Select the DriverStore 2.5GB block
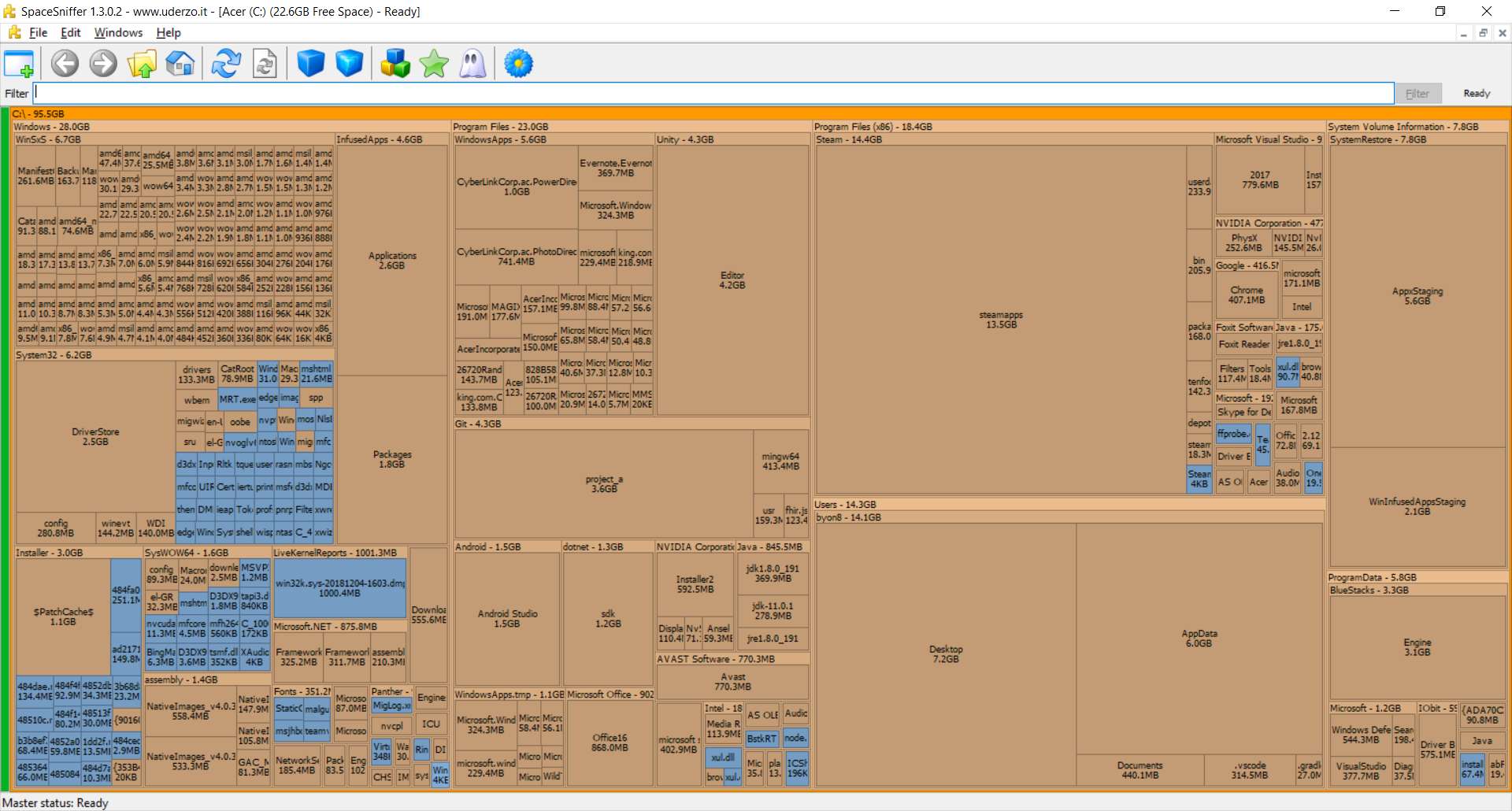Image resolution: width=1512 pixels, height=811 pixels. [95, 437]
